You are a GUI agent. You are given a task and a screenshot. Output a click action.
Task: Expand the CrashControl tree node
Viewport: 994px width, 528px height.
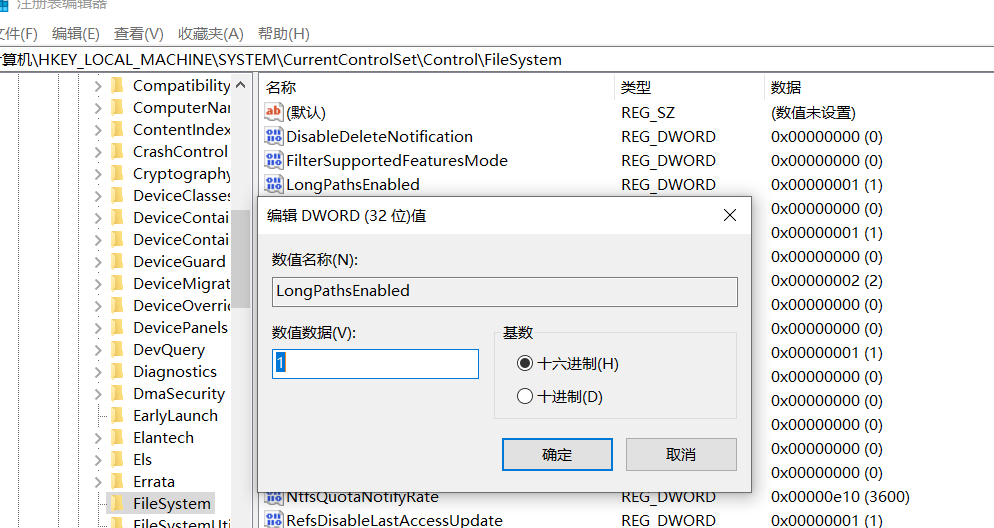point(98,151)
